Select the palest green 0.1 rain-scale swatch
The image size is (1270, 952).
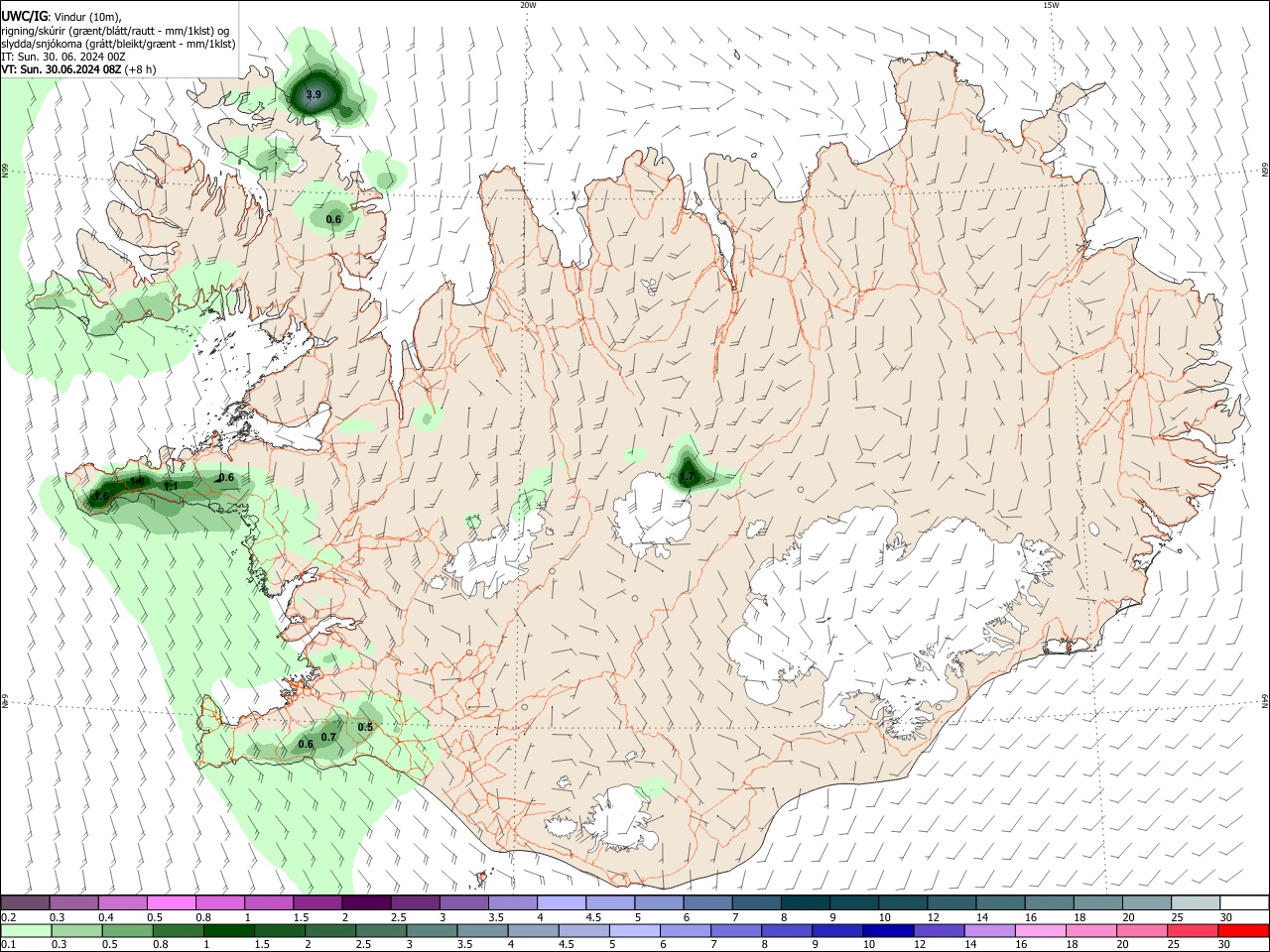[x=26, y=931]
